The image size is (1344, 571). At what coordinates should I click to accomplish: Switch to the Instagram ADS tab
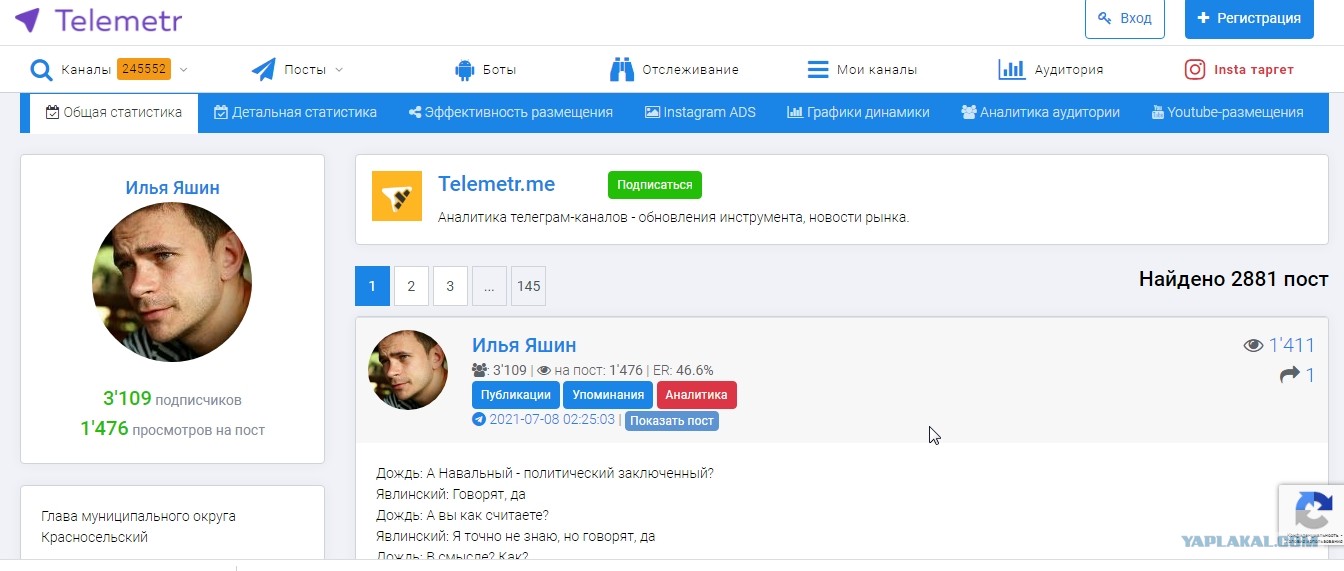(700, 112)
